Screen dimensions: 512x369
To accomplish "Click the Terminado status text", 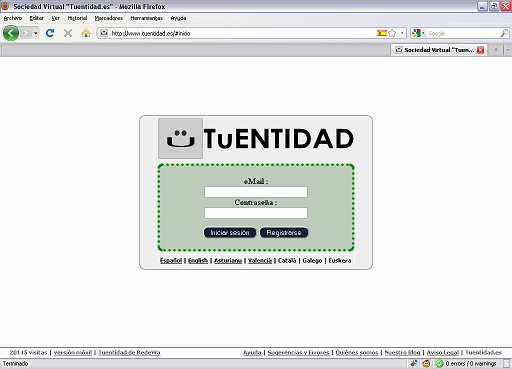I will (x=15, y=363).
